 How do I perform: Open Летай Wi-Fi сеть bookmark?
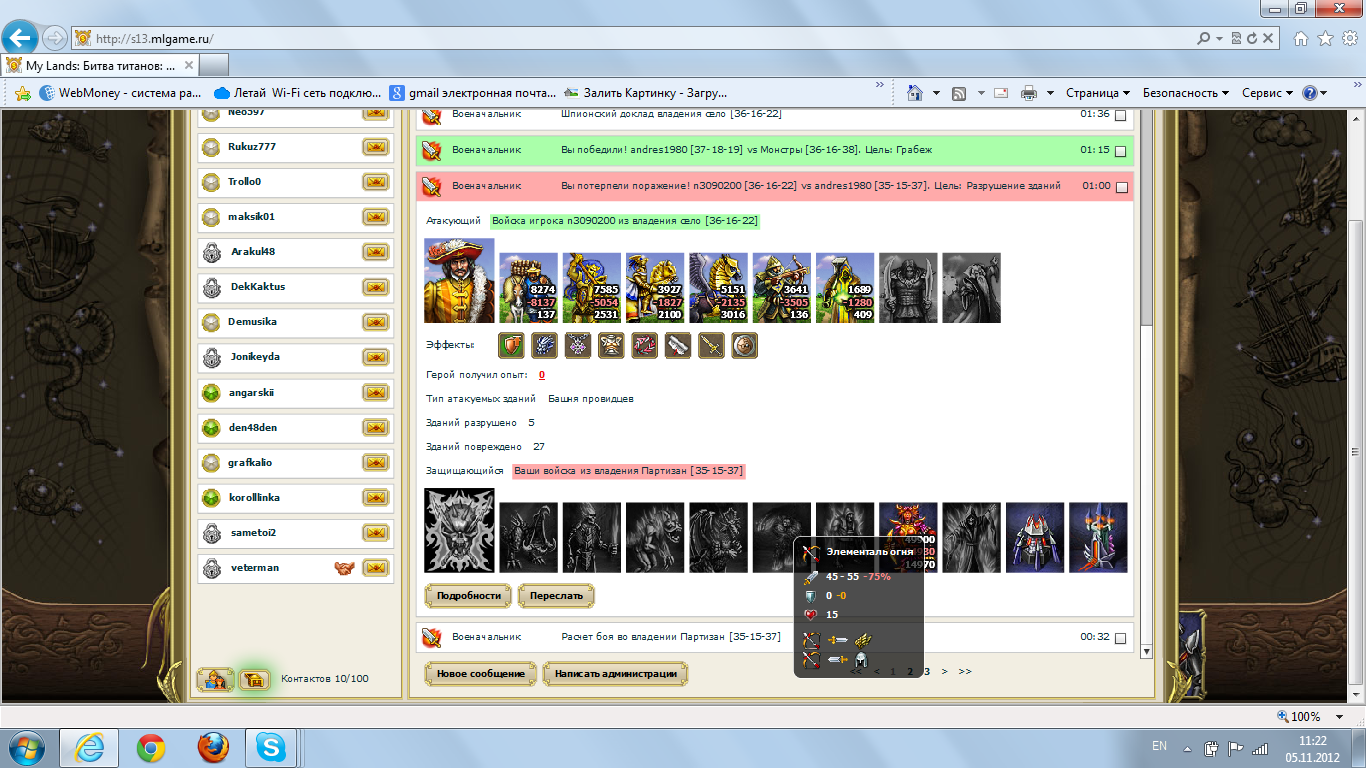click(x=298, y=93)
